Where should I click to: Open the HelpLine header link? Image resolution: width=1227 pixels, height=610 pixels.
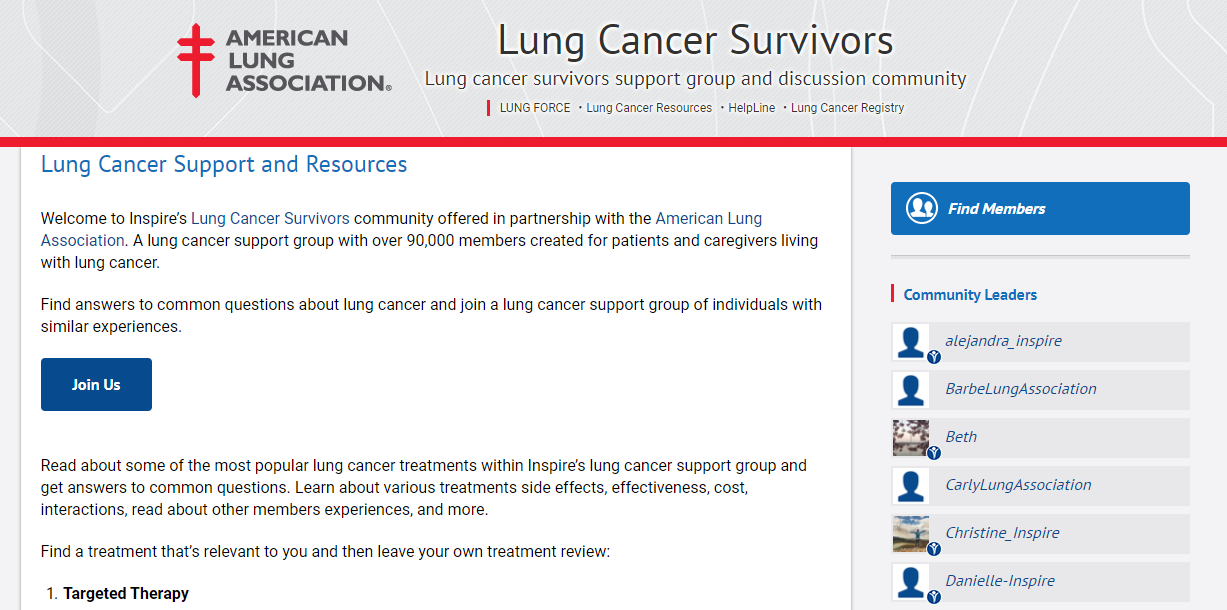pos(752,108)
